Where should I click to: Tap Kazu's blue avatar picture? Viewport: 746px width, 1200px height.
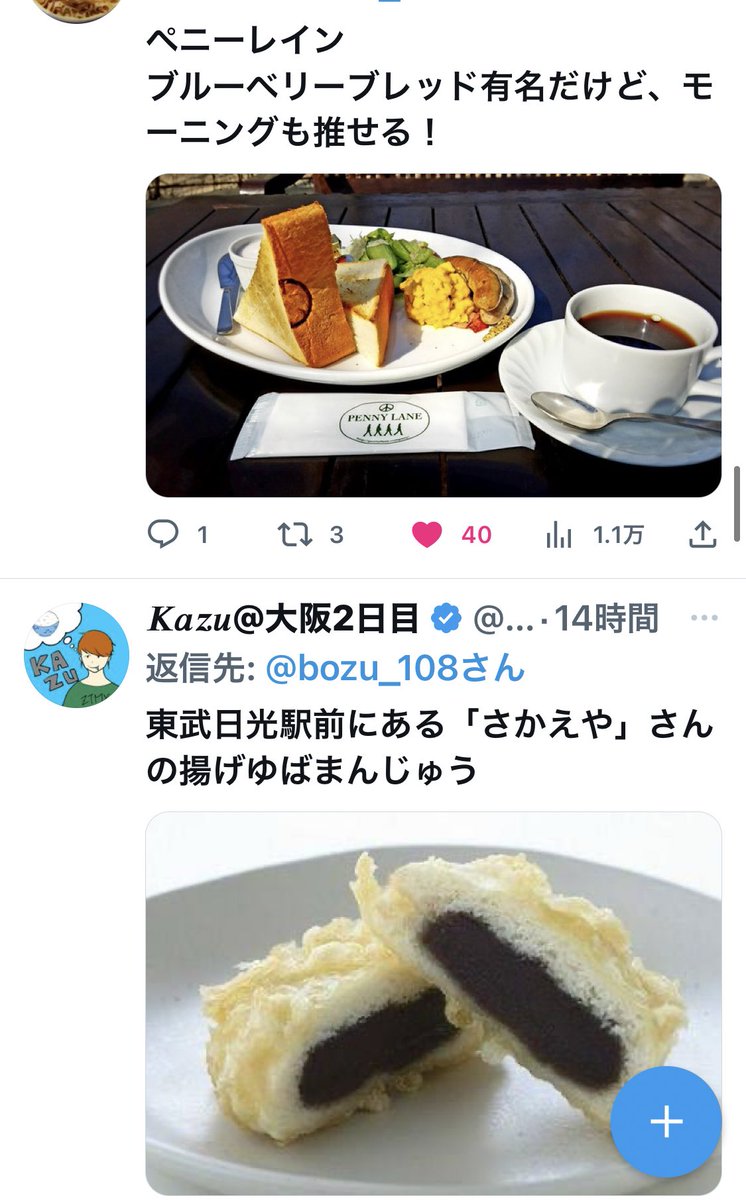(x=77, y=655)
